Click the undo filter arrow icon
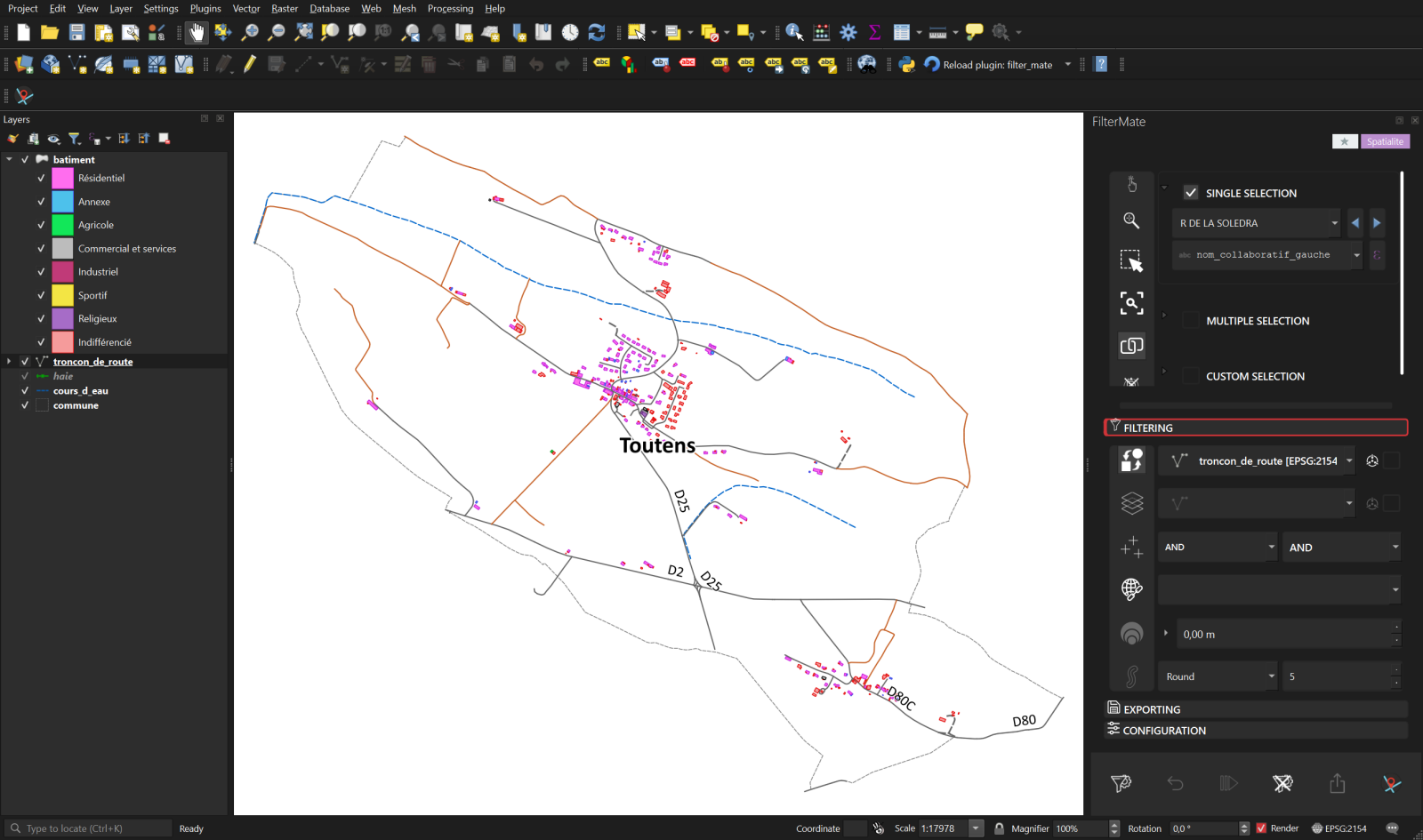The height and width of the screenshot is (840, 1423). coord(1175,783)
